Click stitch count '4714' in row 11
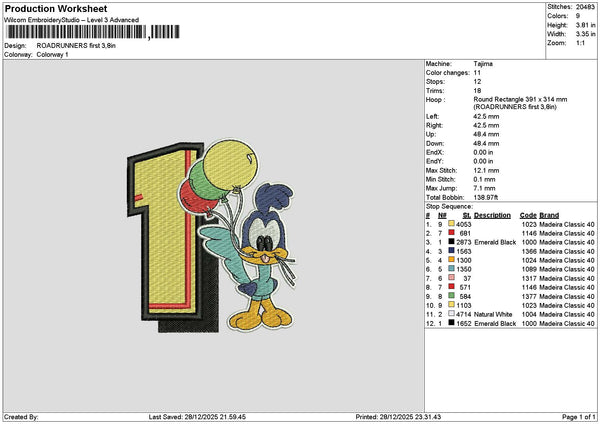The width and height of the screenshot is (600, 424). pos(463,314)
